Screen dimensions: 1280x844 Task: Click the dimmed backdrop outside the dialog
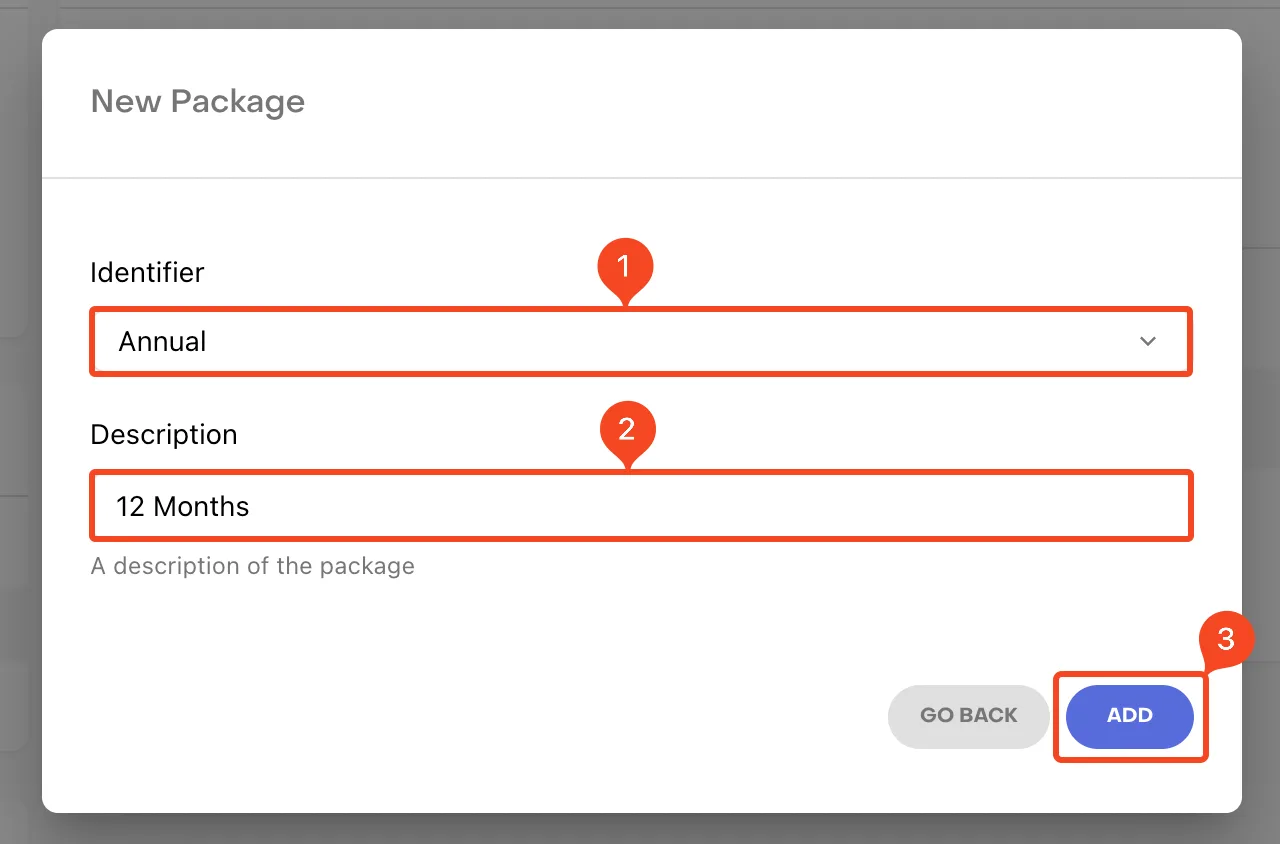point(1262,420)
